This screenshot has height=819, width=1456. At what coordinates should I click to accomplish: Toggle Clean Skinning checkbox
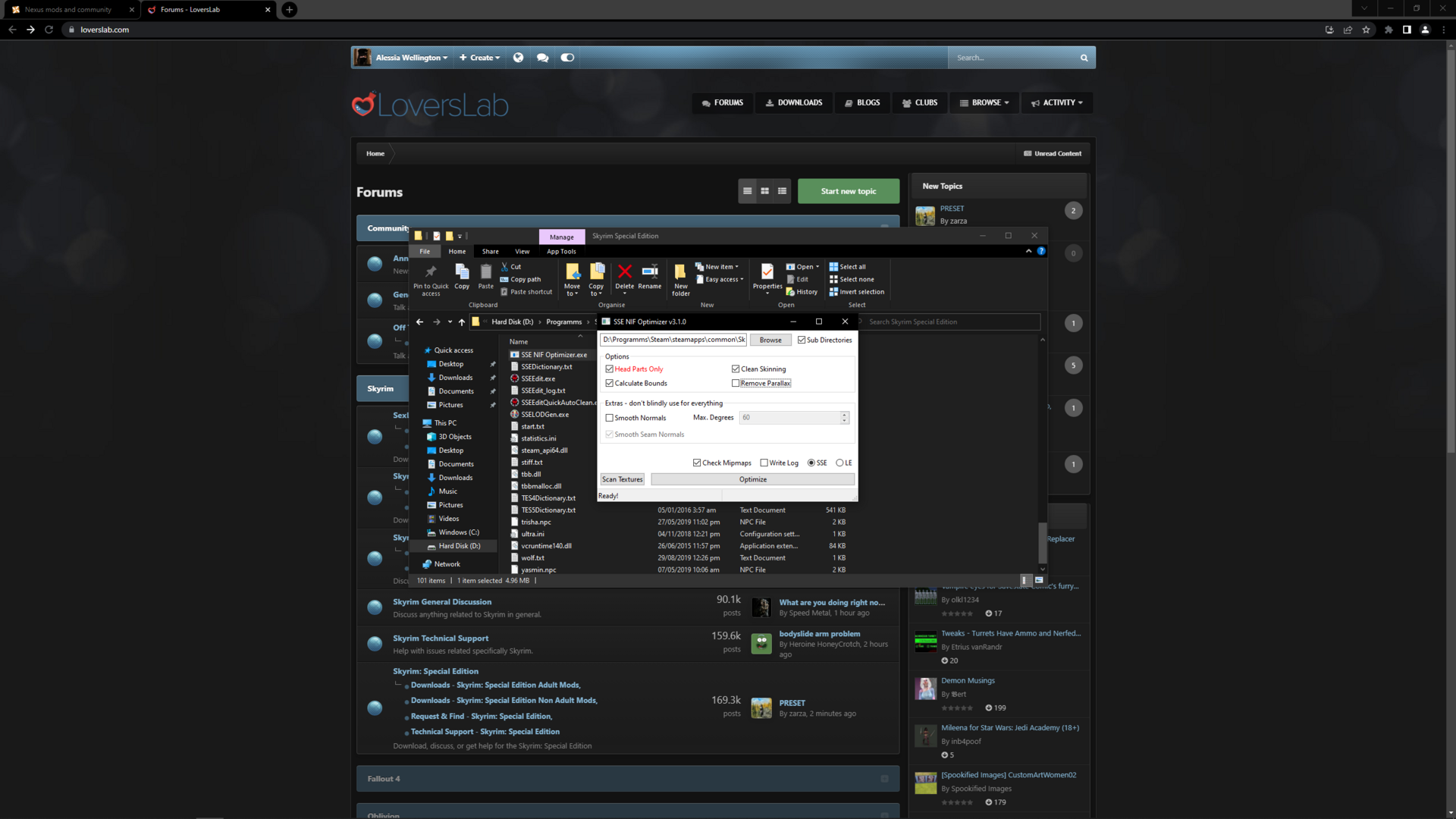[x=735, y=369]
